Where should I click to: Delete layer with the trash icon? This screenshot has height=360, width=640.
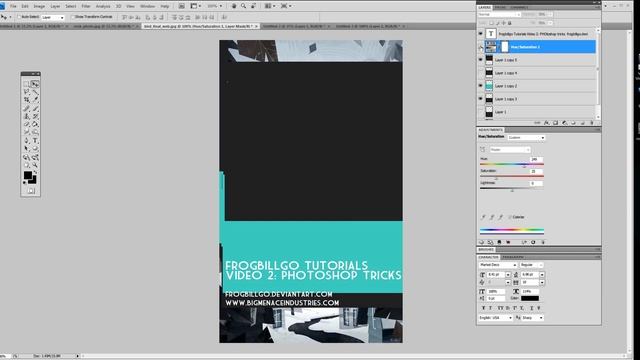click(x=591, y=123)
